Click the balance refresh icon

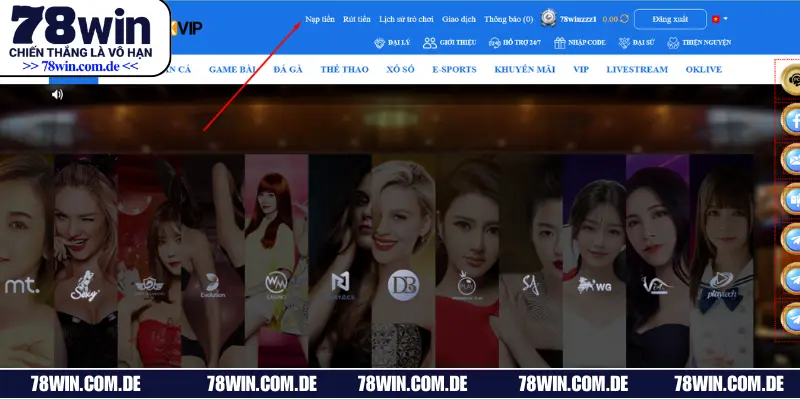(x=625, y=19)
